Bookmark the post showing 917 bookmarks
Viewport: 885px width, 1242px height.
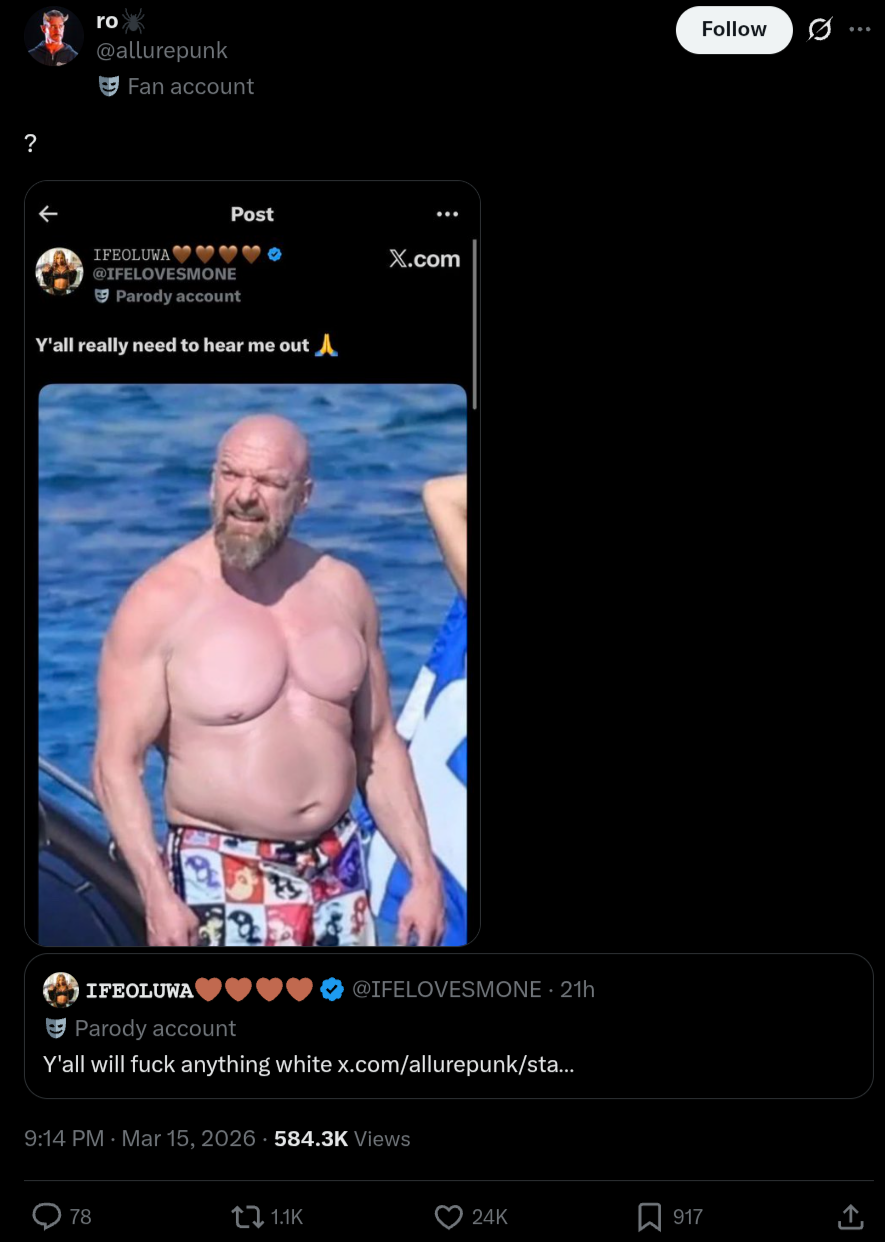[x=670, y=1216]
